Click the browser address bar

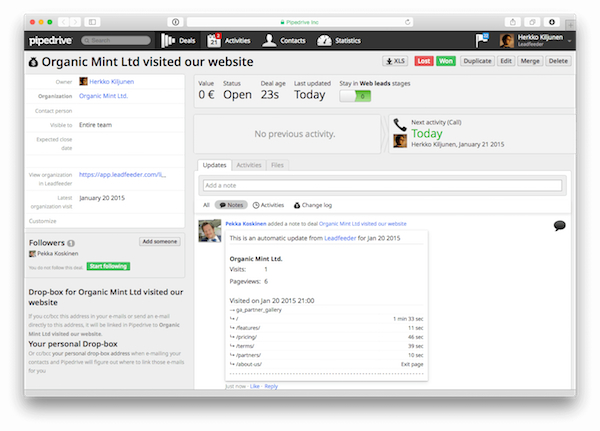(x=300, y=22)
